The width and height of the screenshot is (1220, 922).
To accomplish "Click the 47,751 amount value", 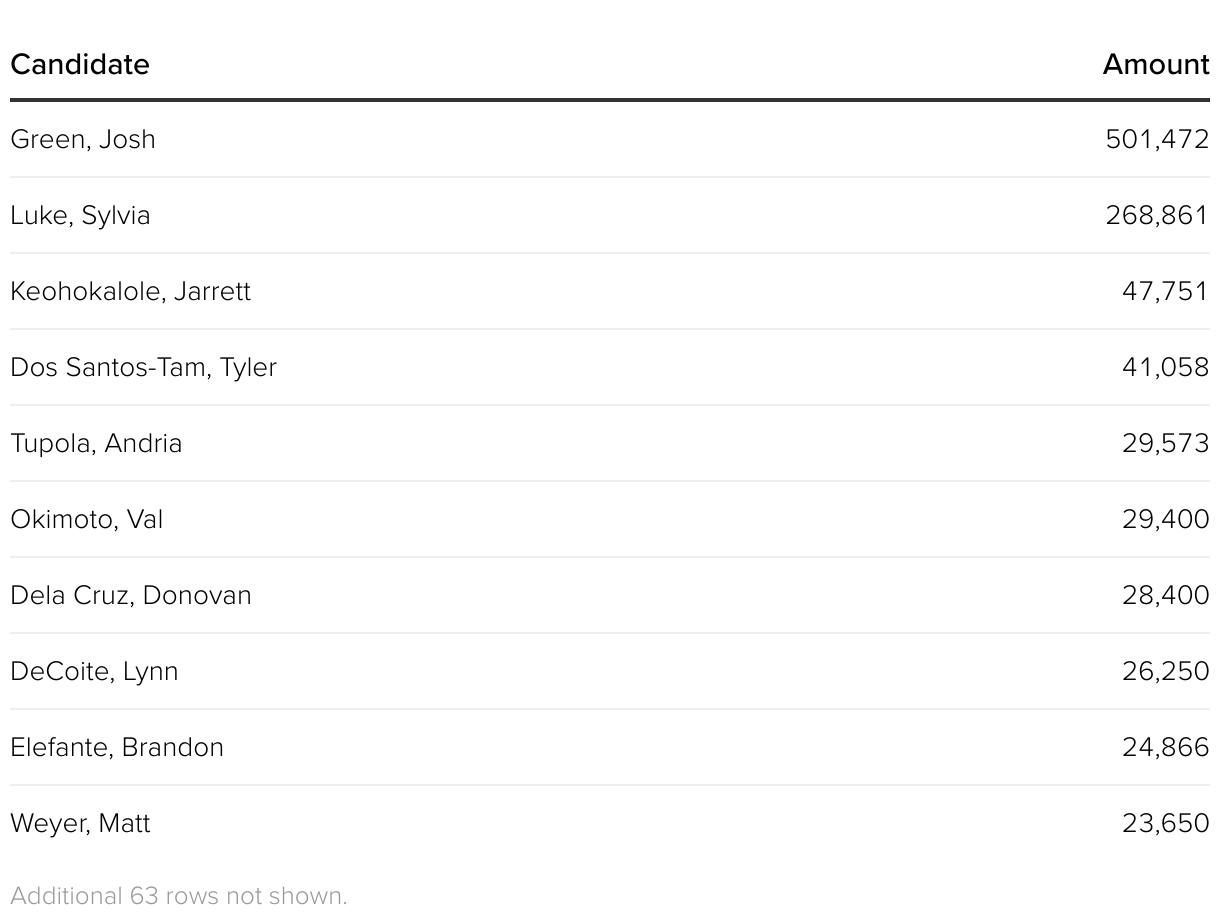I will click(1165, 291).
